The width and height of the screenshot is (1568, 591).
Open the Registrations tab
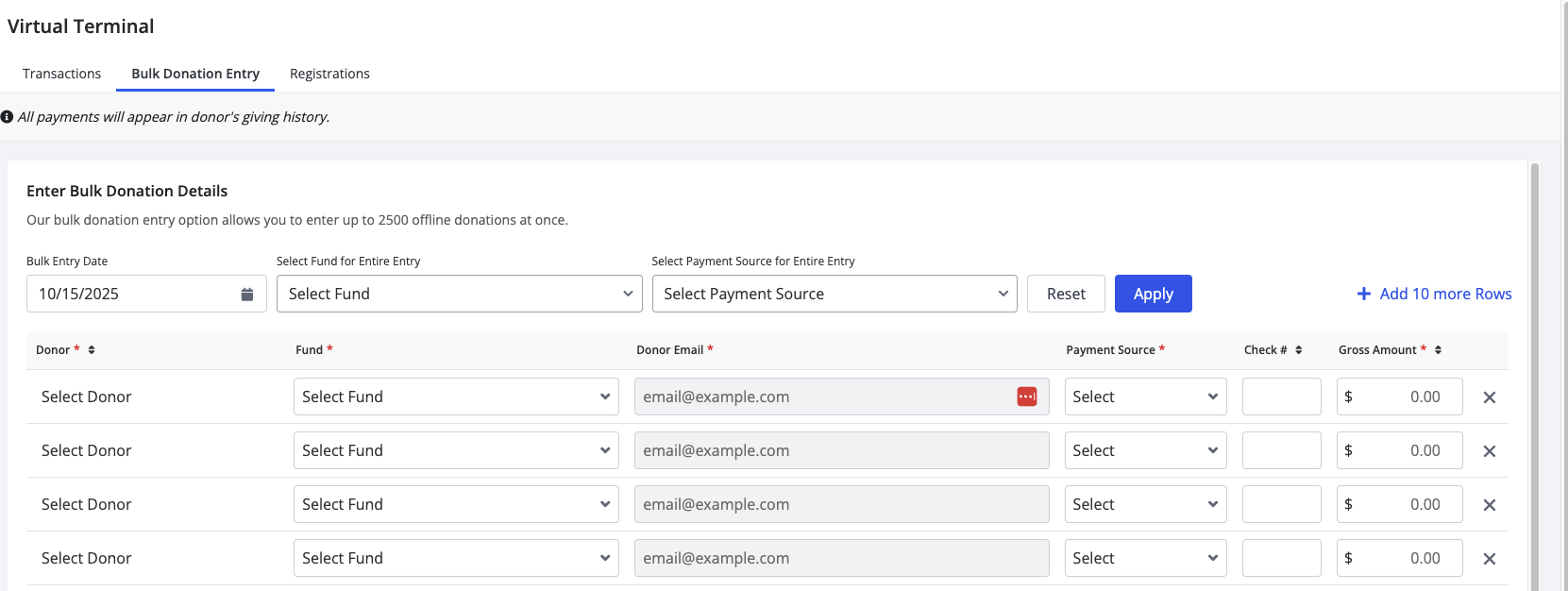pos(329,74)
